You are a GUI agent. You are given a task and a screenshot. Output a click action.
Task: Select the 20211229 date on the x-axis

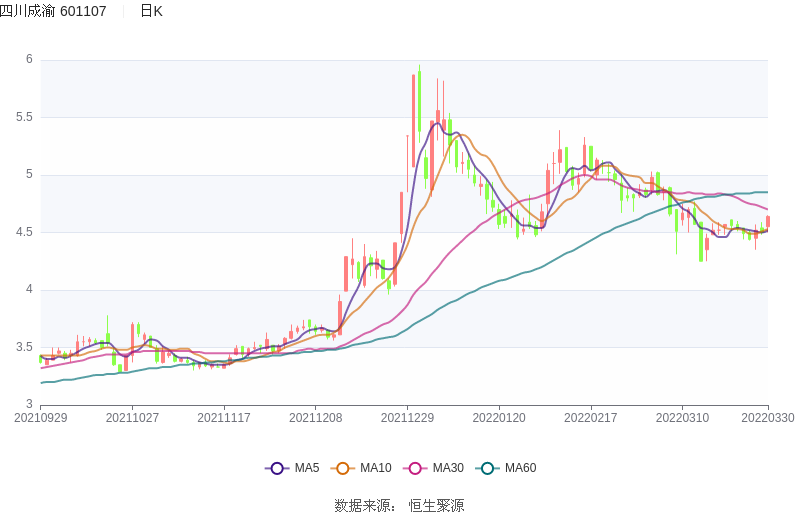(407, 418)
